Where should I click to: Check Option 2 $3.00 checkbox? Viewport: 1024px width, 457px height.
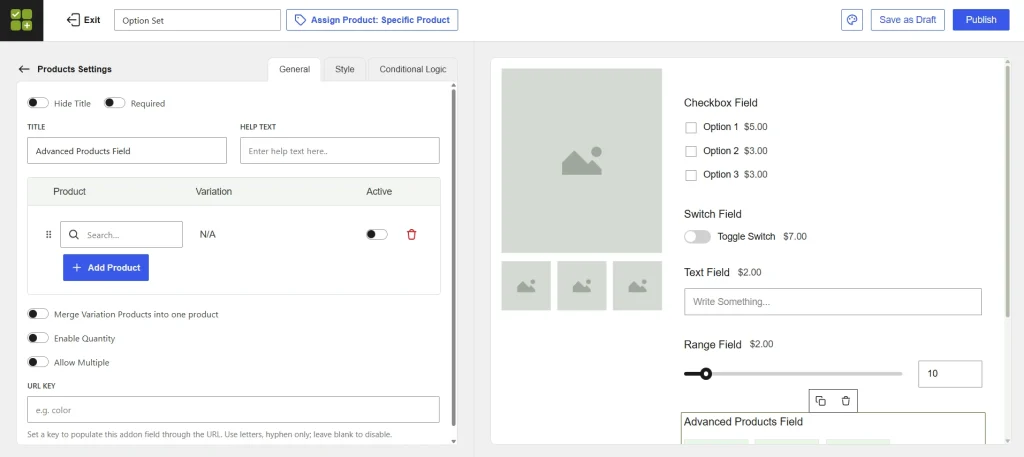[x=691, y=151]
